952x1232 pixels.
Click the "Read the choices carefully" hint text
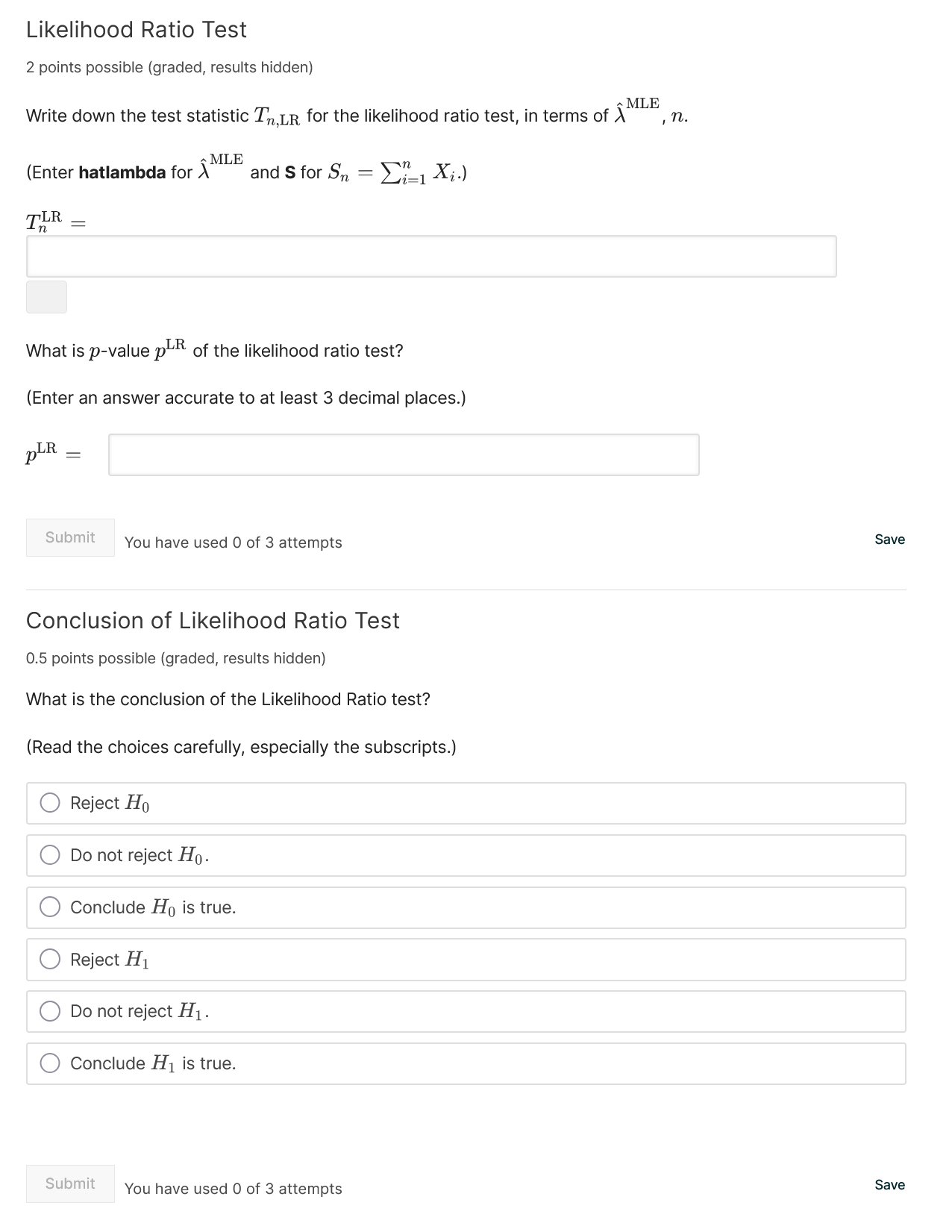pyautogui.click(x=240, y=746)
